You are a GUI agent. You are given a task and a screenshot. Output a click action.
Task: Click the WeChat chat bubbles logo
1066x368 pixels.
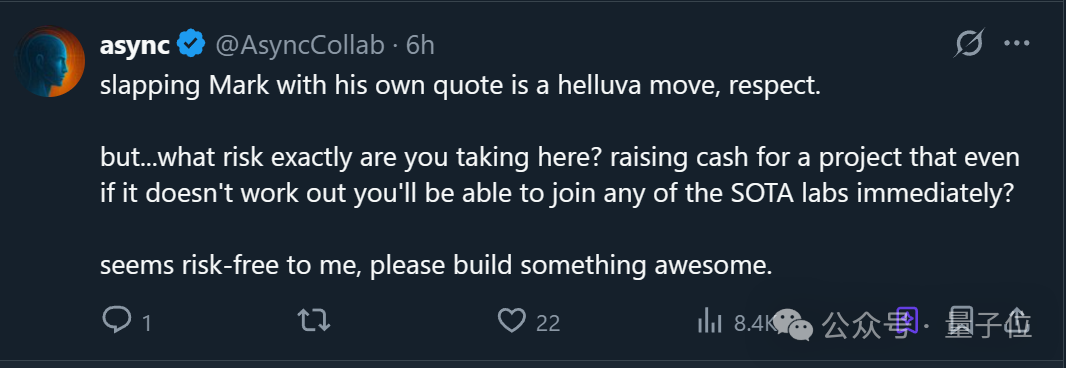tap(793, 324)
